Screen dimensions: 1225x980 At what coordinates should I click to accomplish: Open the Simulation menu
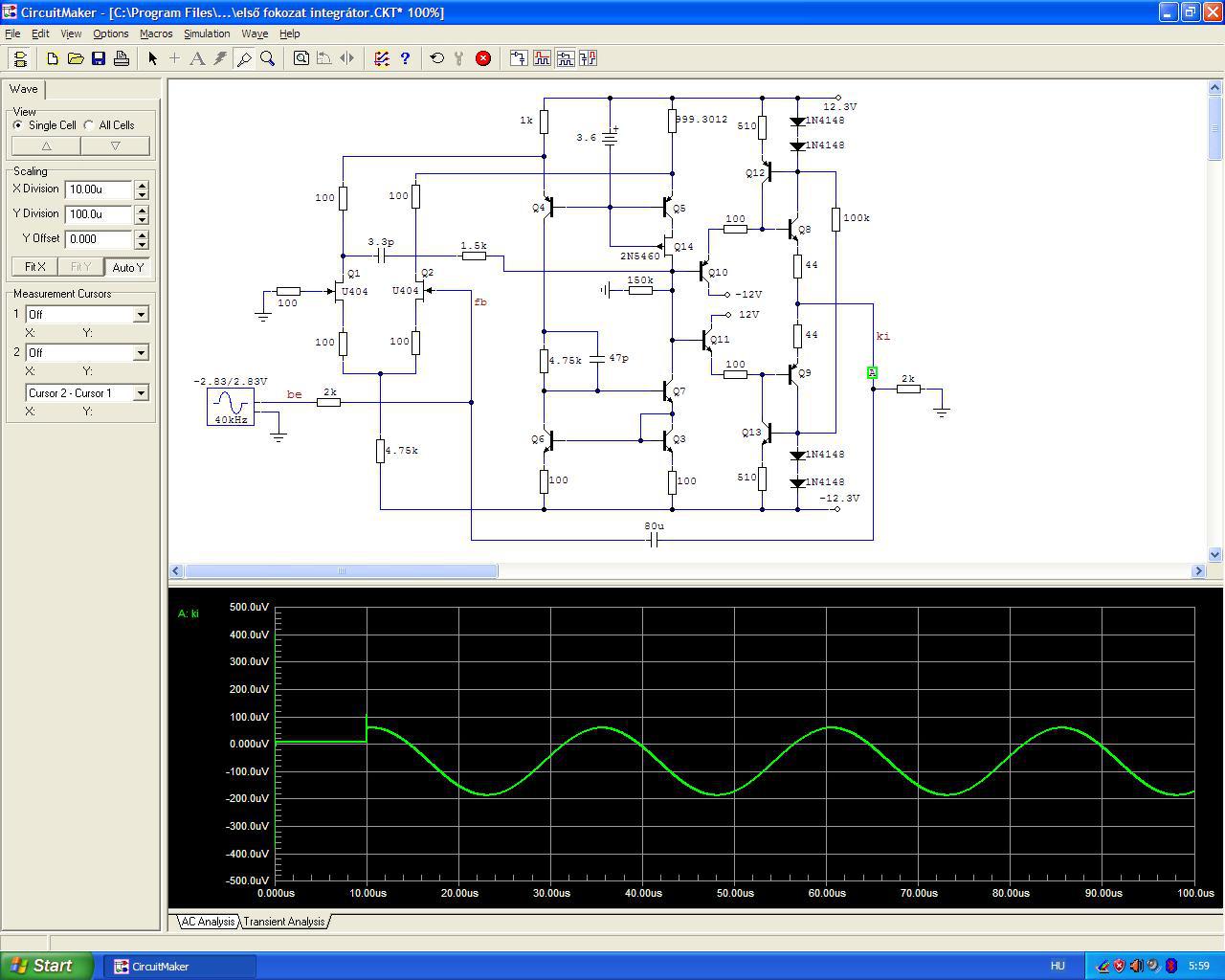[207, 33]
